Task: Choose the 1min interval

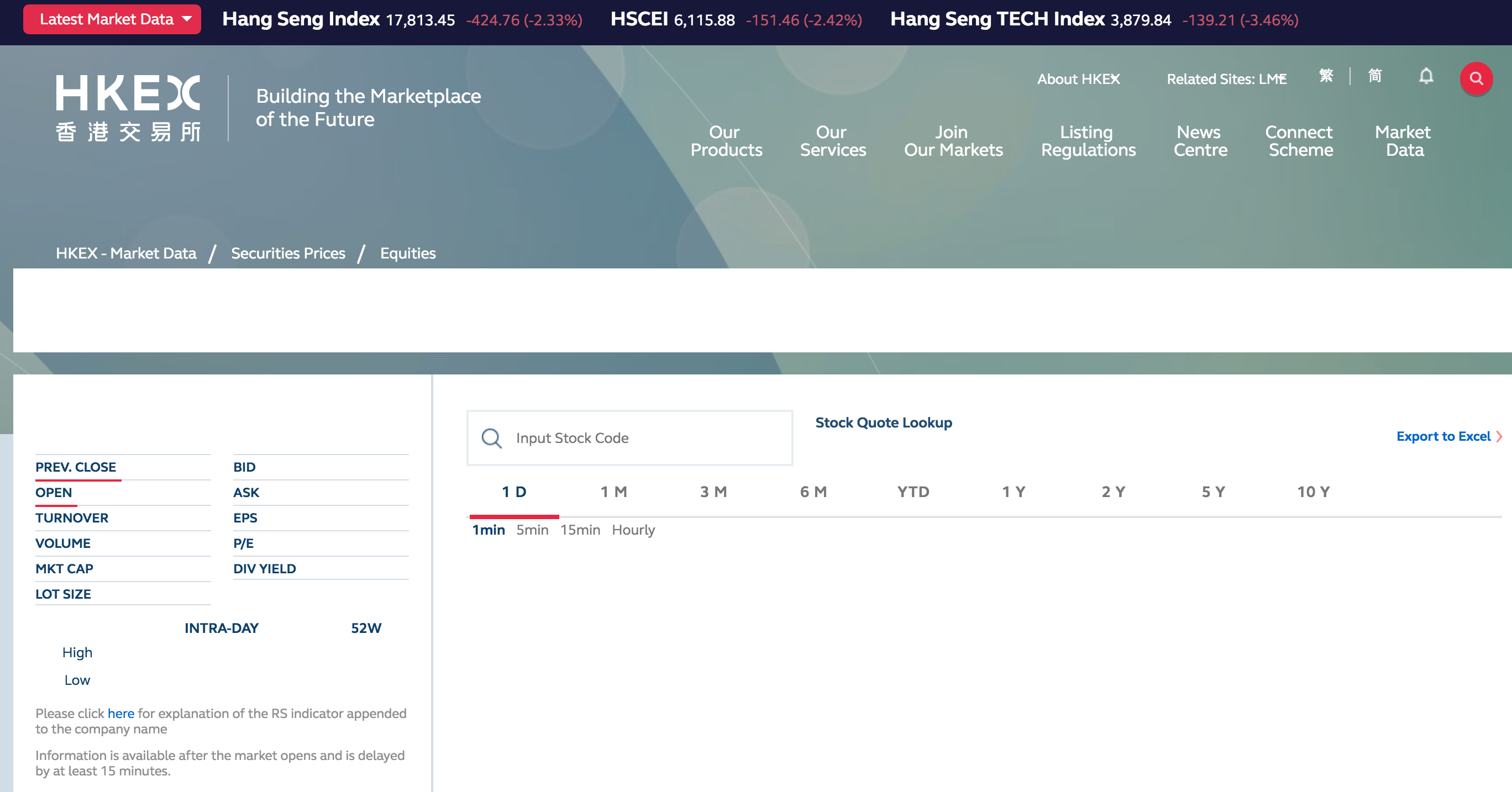Action: click(x=489, y=530)
